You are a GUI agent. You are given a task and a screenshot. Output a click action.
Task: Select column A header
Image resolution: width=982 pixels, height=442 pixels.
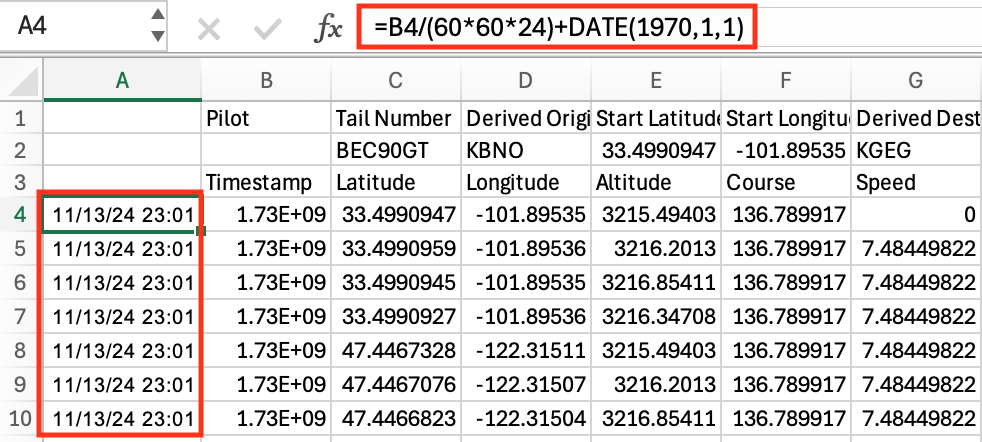tap(122, 84)
